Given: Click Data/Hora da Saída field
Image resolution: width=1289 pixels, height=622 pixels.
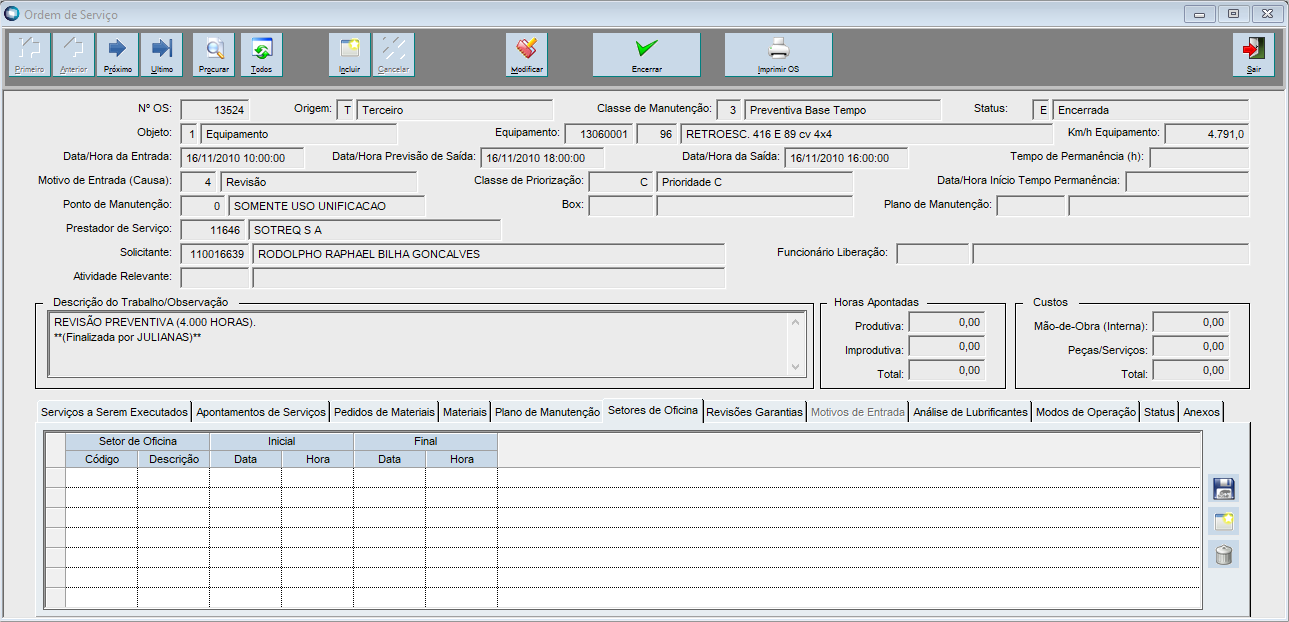Looking at the screenshot, I should pyautogui.click(x=846, y=158).
